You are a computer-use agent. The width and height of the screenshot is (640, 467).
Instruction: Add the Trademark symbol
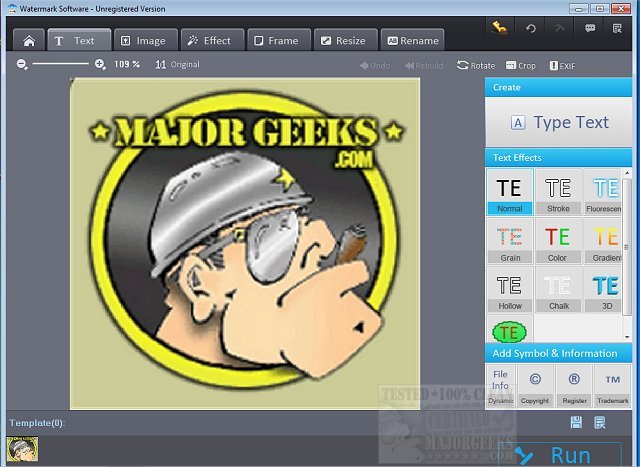613,386
